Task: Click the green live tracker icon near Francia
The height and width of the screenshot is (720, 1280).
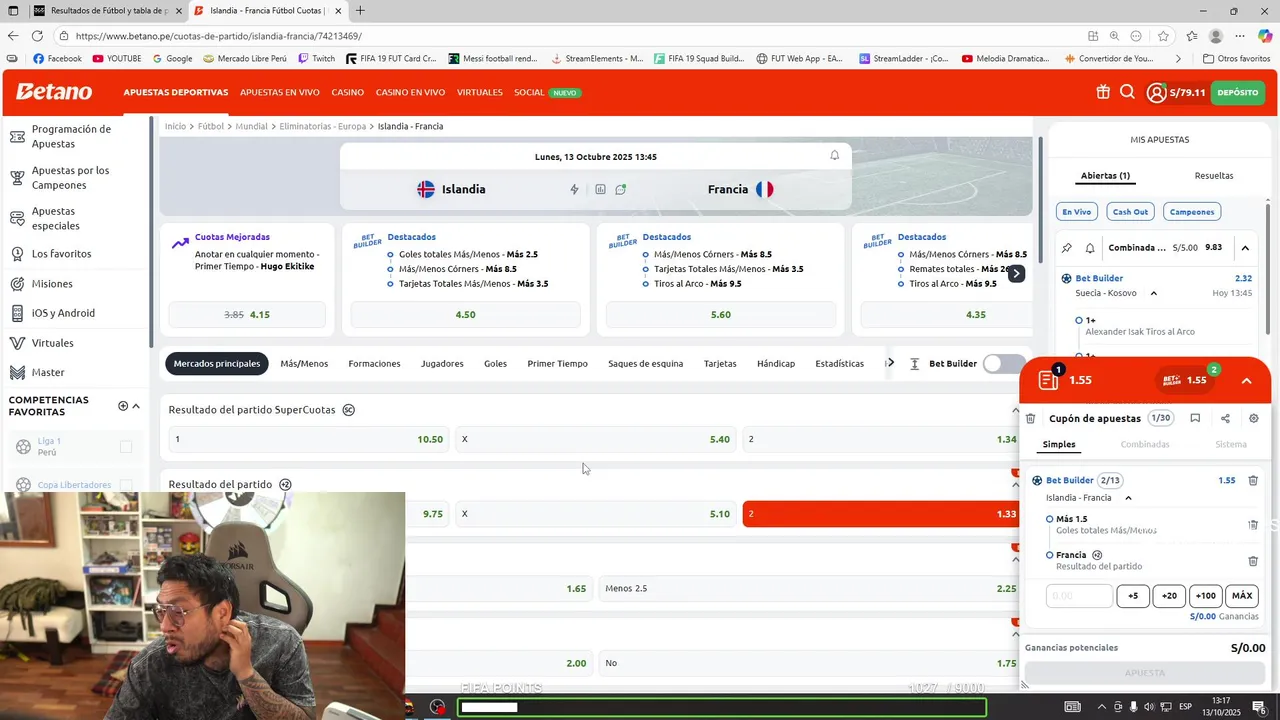Action: pos(621,189)
